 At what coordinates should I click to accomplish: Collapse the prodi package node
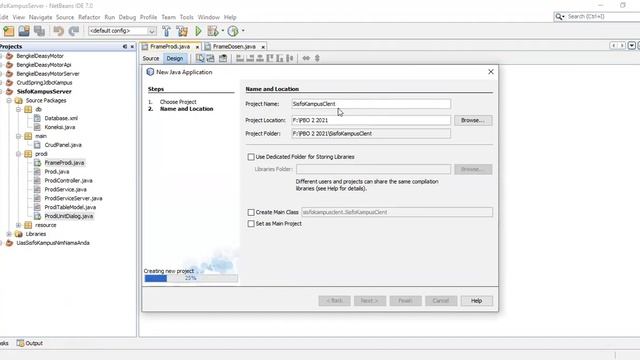18,154
